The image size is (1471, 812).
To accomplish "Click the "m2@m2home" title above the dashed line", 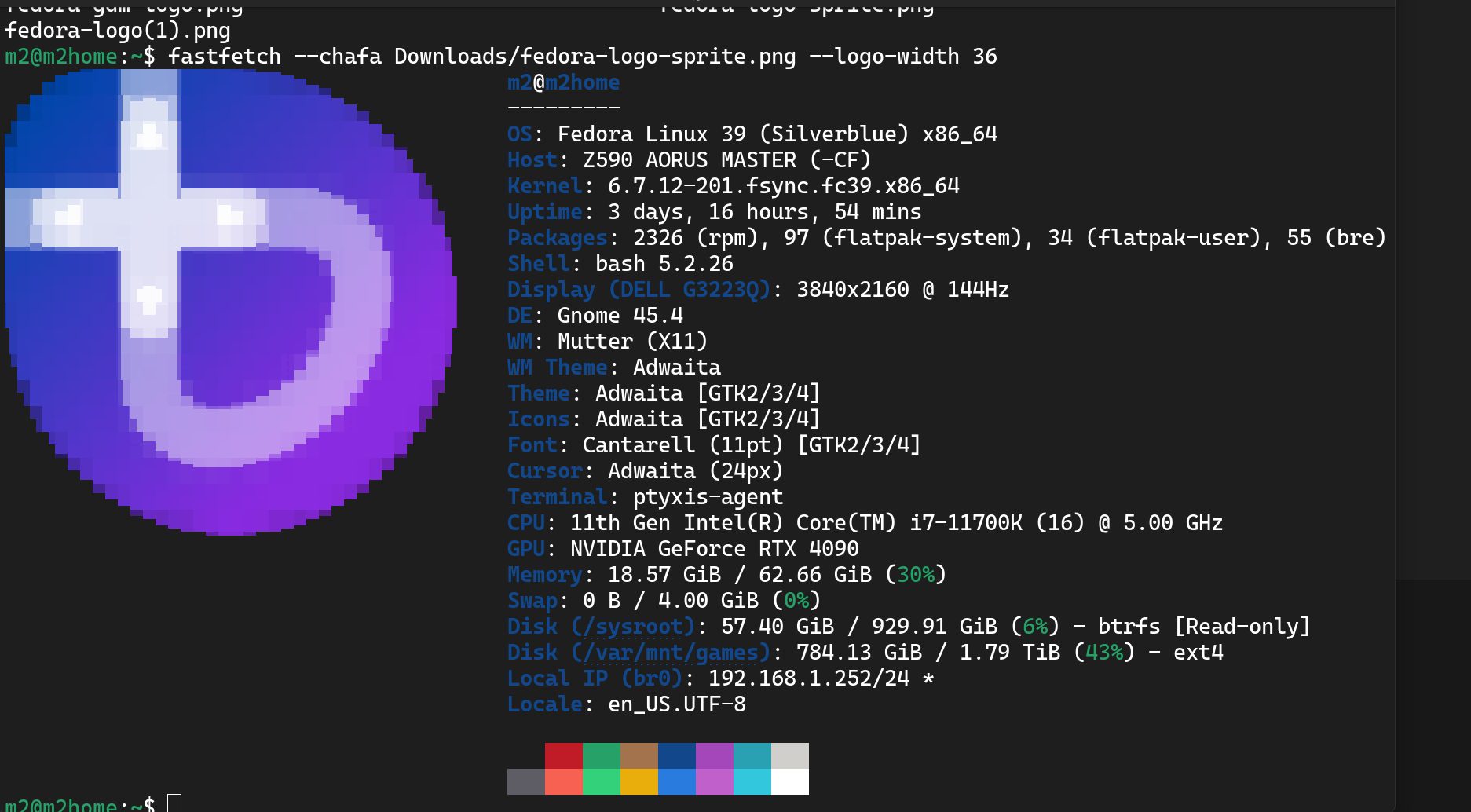I will pyautogui.click(x=564, y=82).
